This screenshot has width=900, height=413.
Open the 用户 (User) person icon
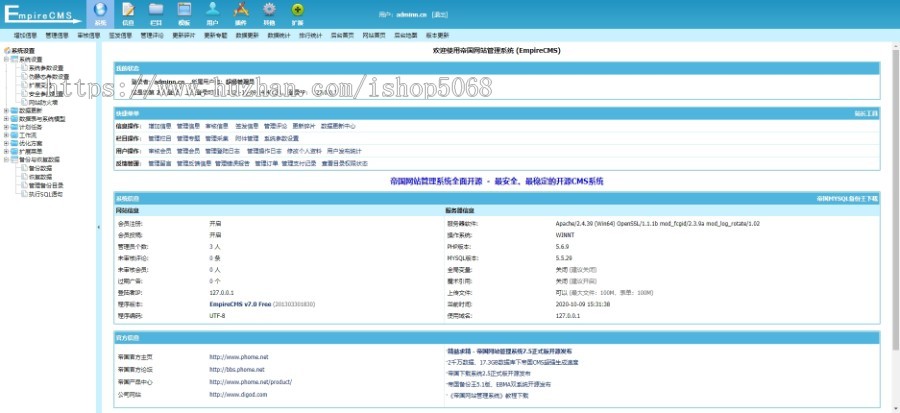(x=212, y=10)
